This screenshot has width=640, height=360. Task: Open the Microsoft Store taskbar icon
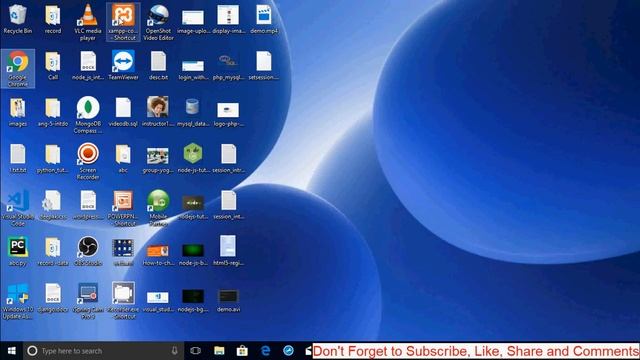click(242, 351)
